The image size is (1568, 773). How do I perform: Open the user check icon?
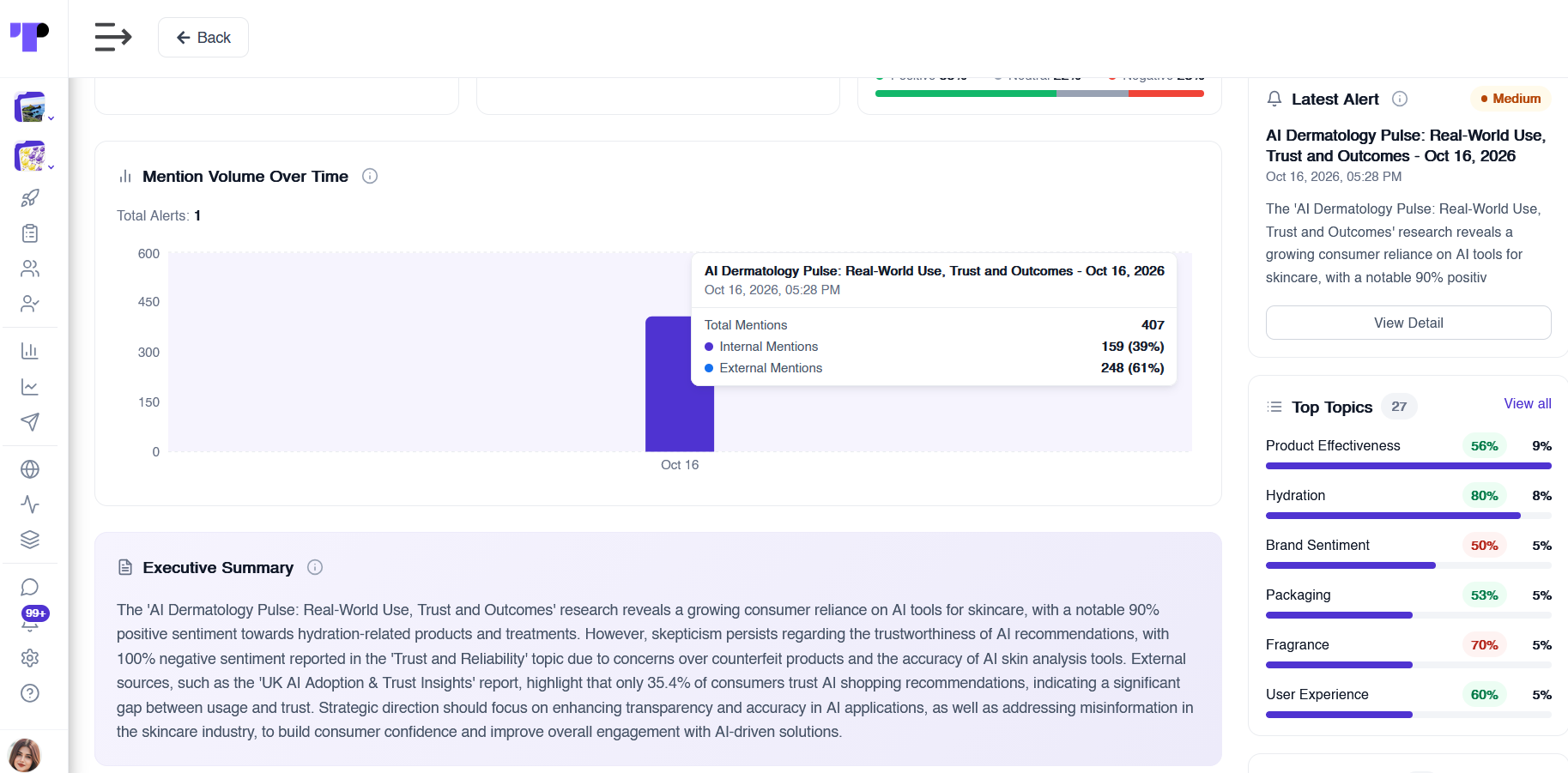pyautogui.click(x=30, y=304)
